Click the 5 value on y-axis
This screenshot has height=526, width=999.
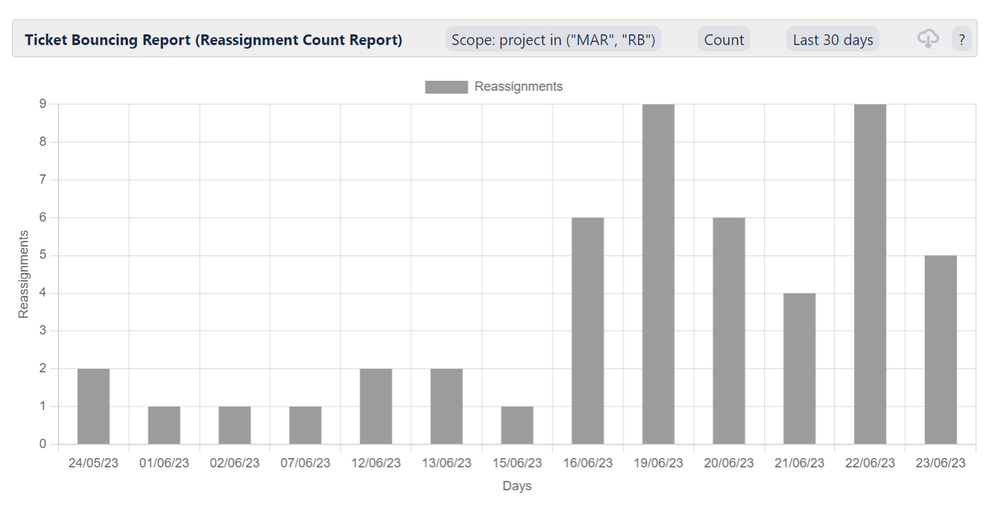(43, 255)
